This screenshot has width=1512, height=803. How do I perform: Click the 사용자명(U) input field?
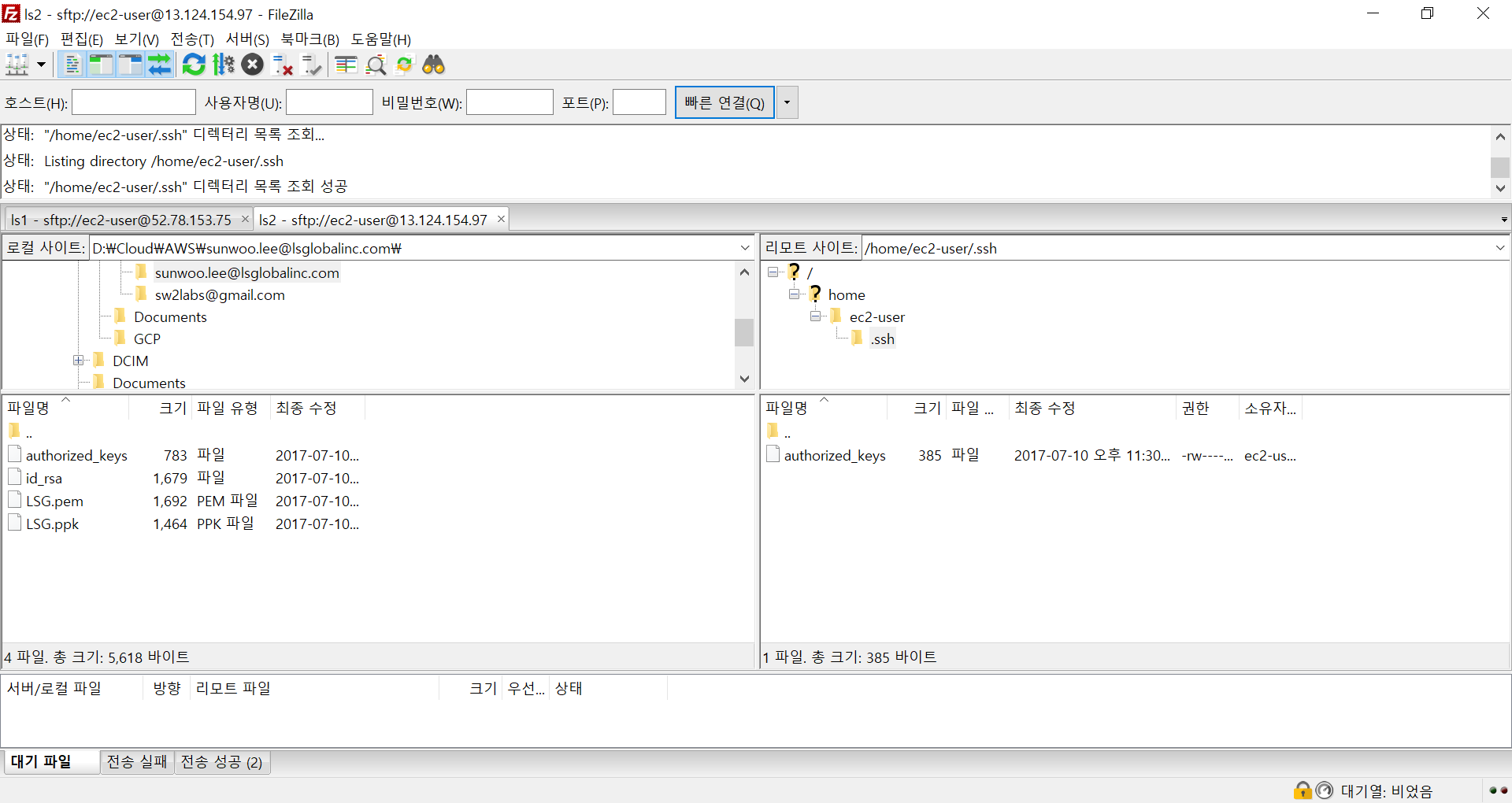point(329,102)
